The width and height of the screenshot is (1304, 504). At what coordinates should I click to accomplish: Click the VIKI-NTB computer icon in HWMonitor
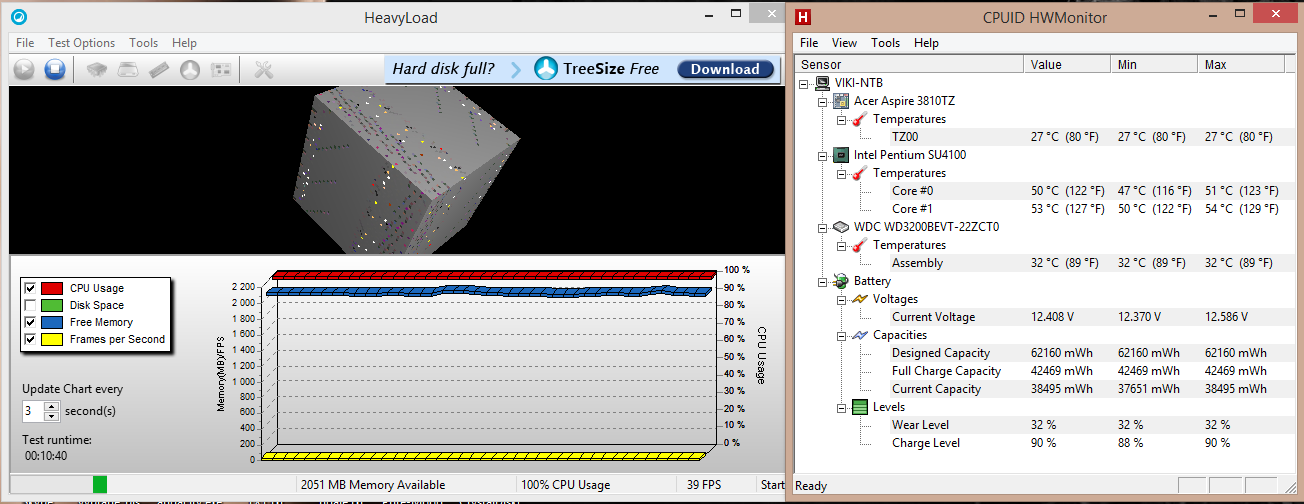pos(822,83)
